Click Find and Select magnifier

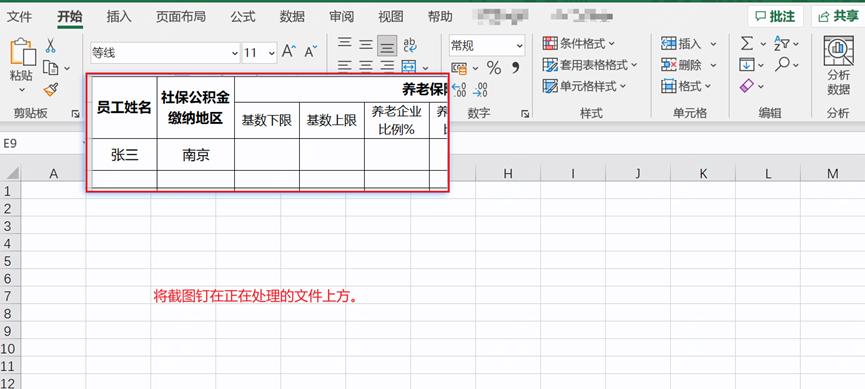point(782,65)
